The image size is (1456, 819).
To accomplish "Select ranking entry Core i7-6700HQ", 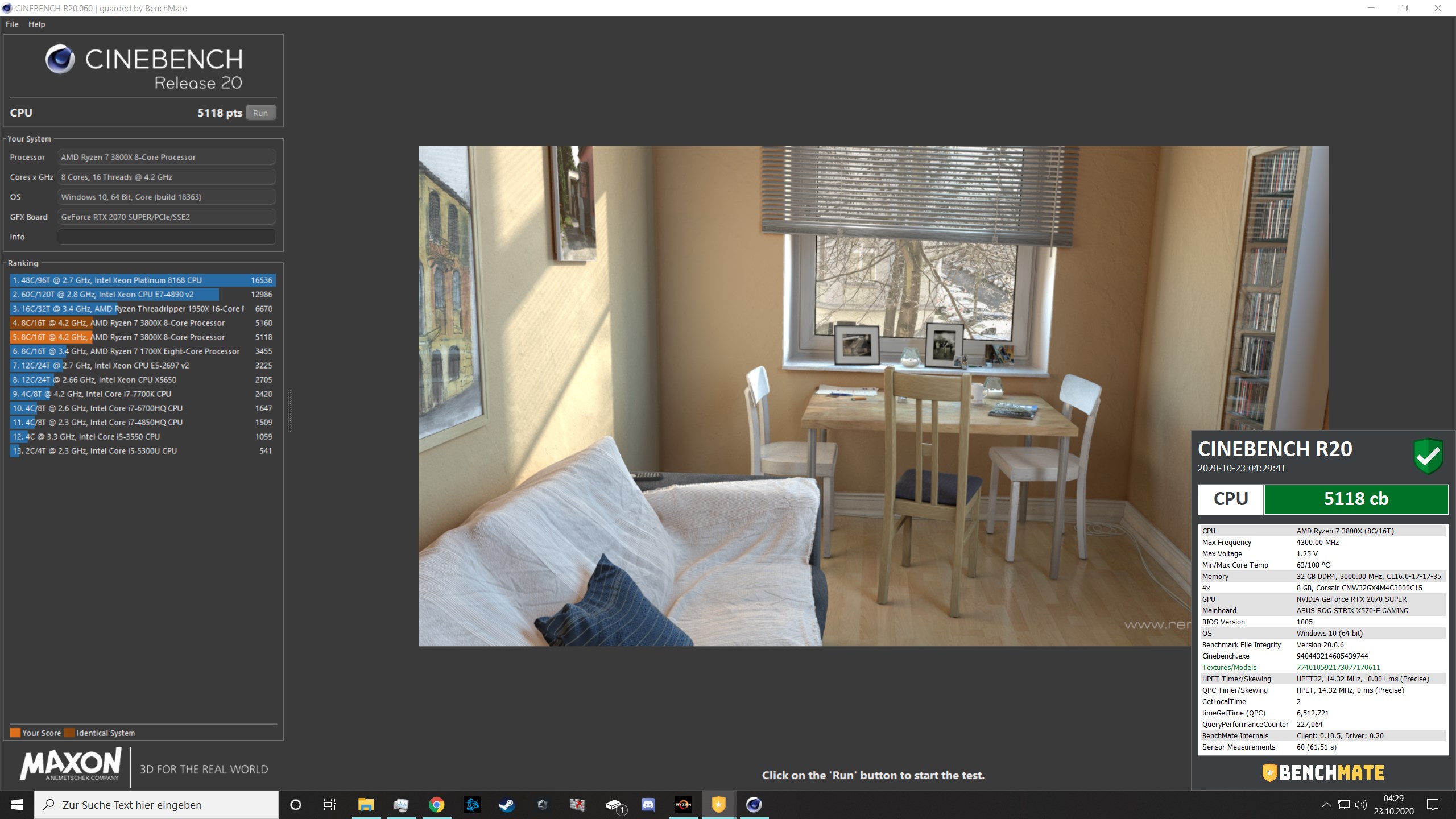I will pyautogui.click(x=143, y=408).
